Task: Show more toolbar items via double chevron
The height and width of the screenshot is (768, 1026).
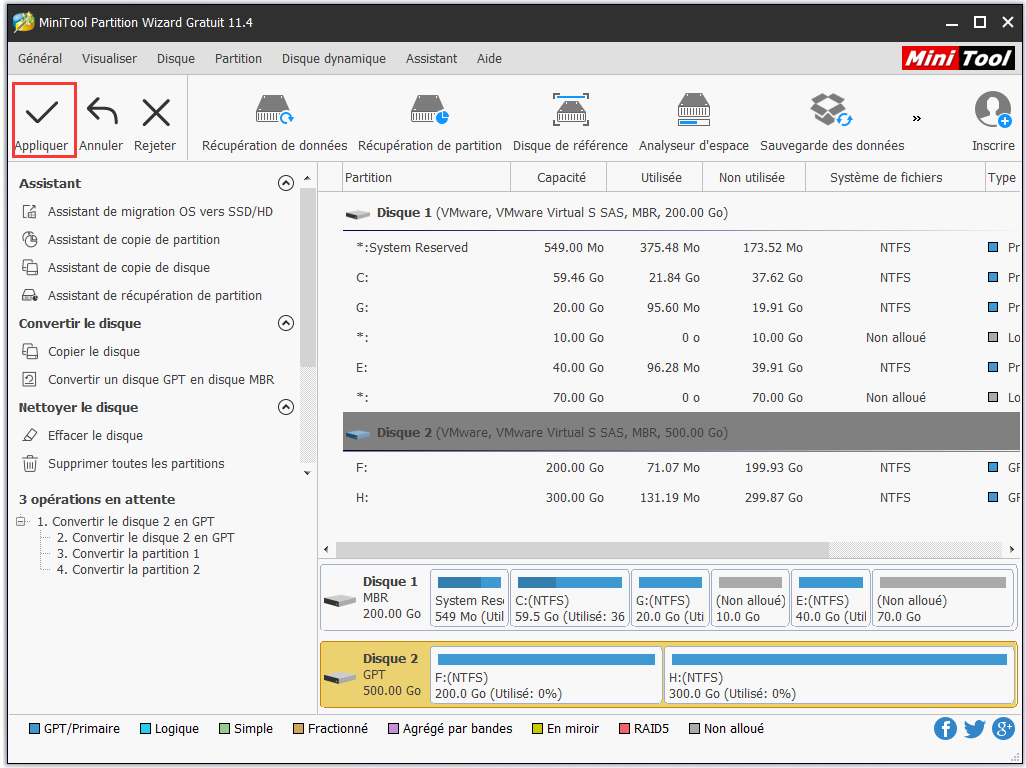Action: (x=917, y=118)
